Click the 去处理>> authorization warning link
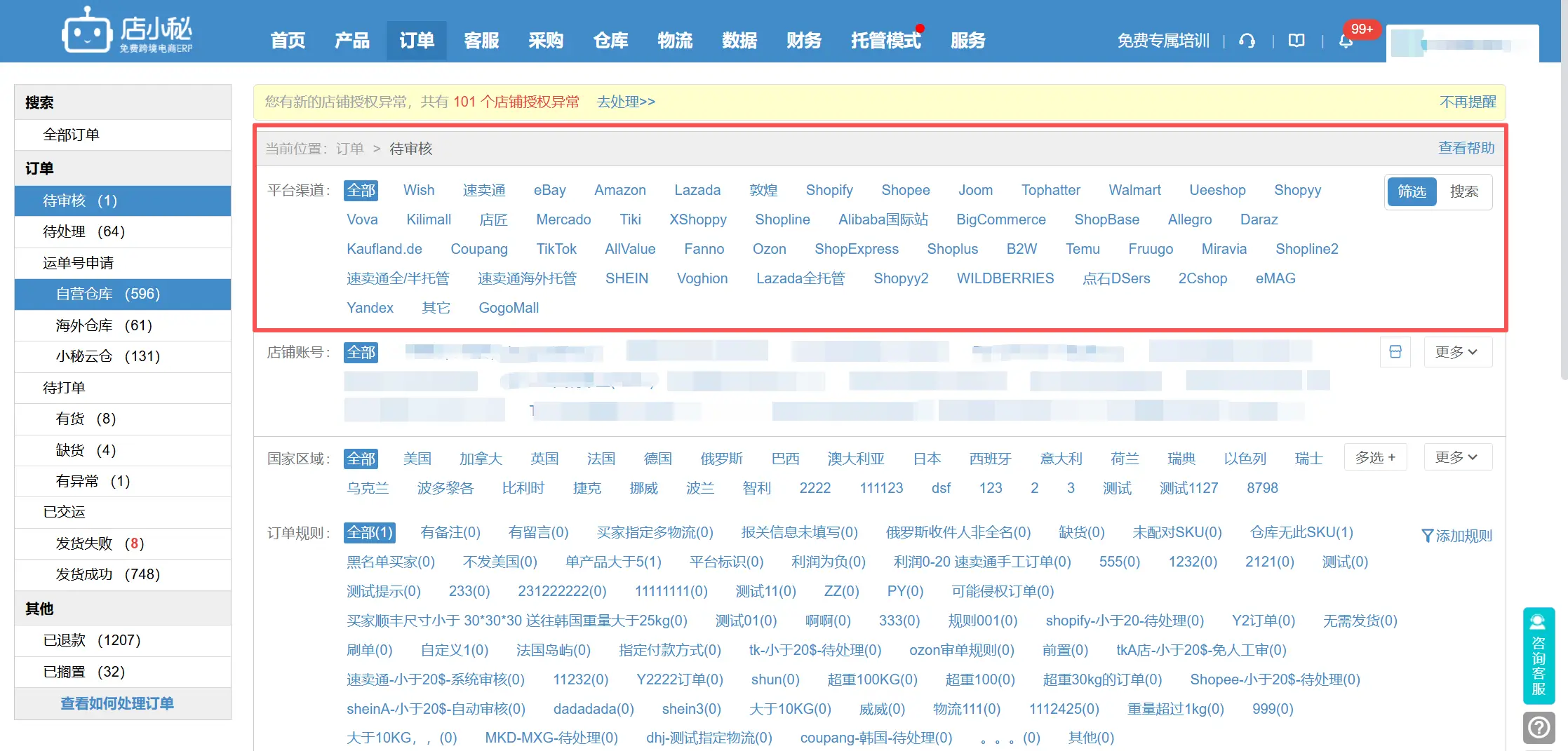This screenshot has height=751, width=1568. click(x=625, y=102)
